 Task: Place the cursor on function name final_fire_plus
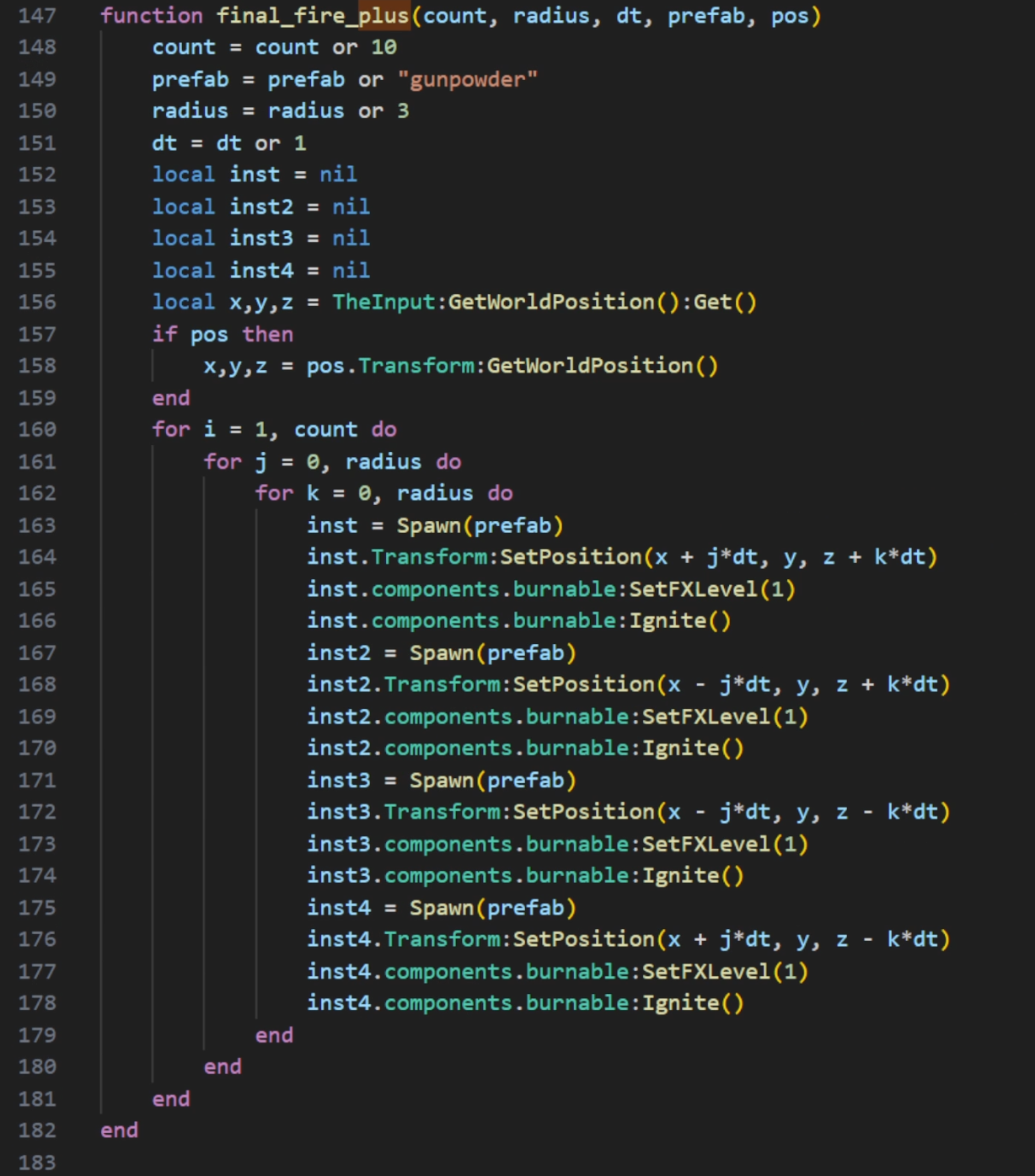(x=313, y=16)
